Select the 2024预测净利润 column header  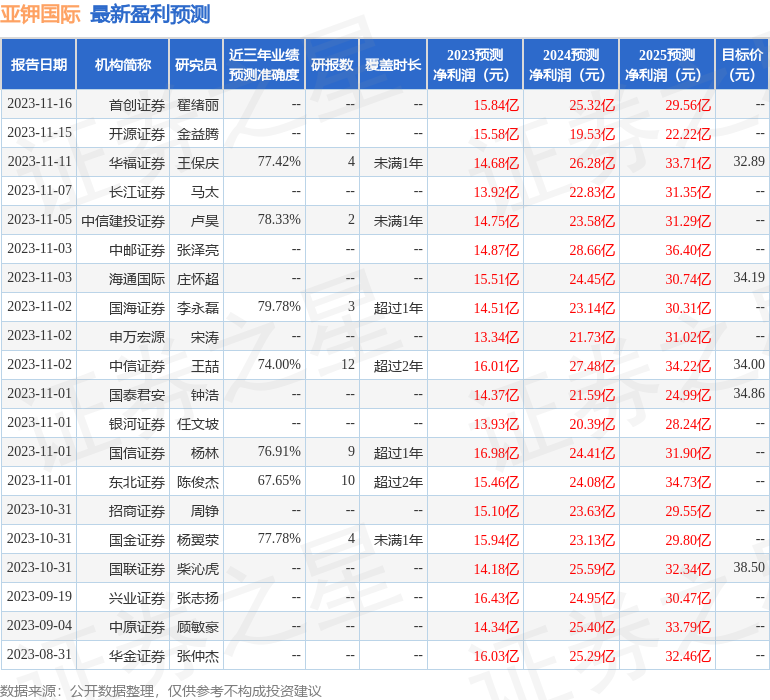tap(571, 64)
